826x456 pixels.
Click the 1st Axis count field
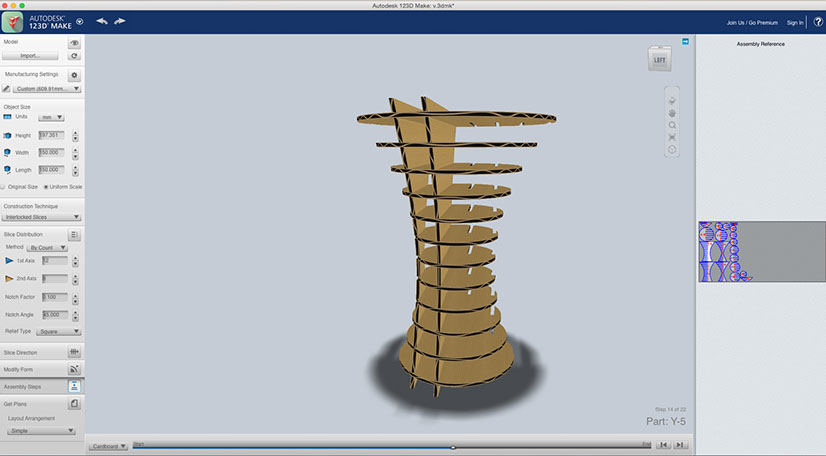(55, 261)
